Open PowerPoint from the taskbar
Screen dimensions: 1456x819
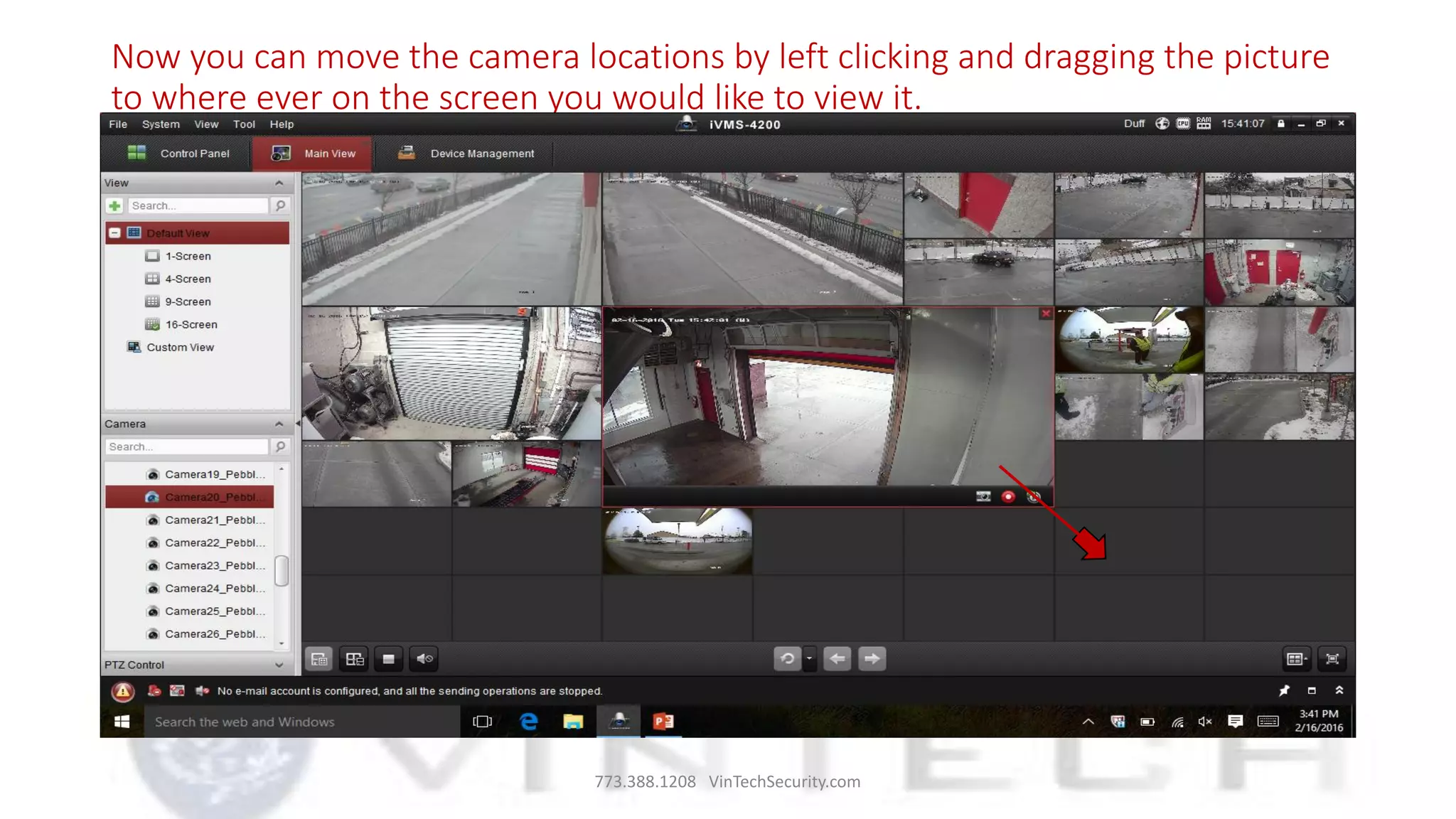pyautogui.click(x=663, y=722)
